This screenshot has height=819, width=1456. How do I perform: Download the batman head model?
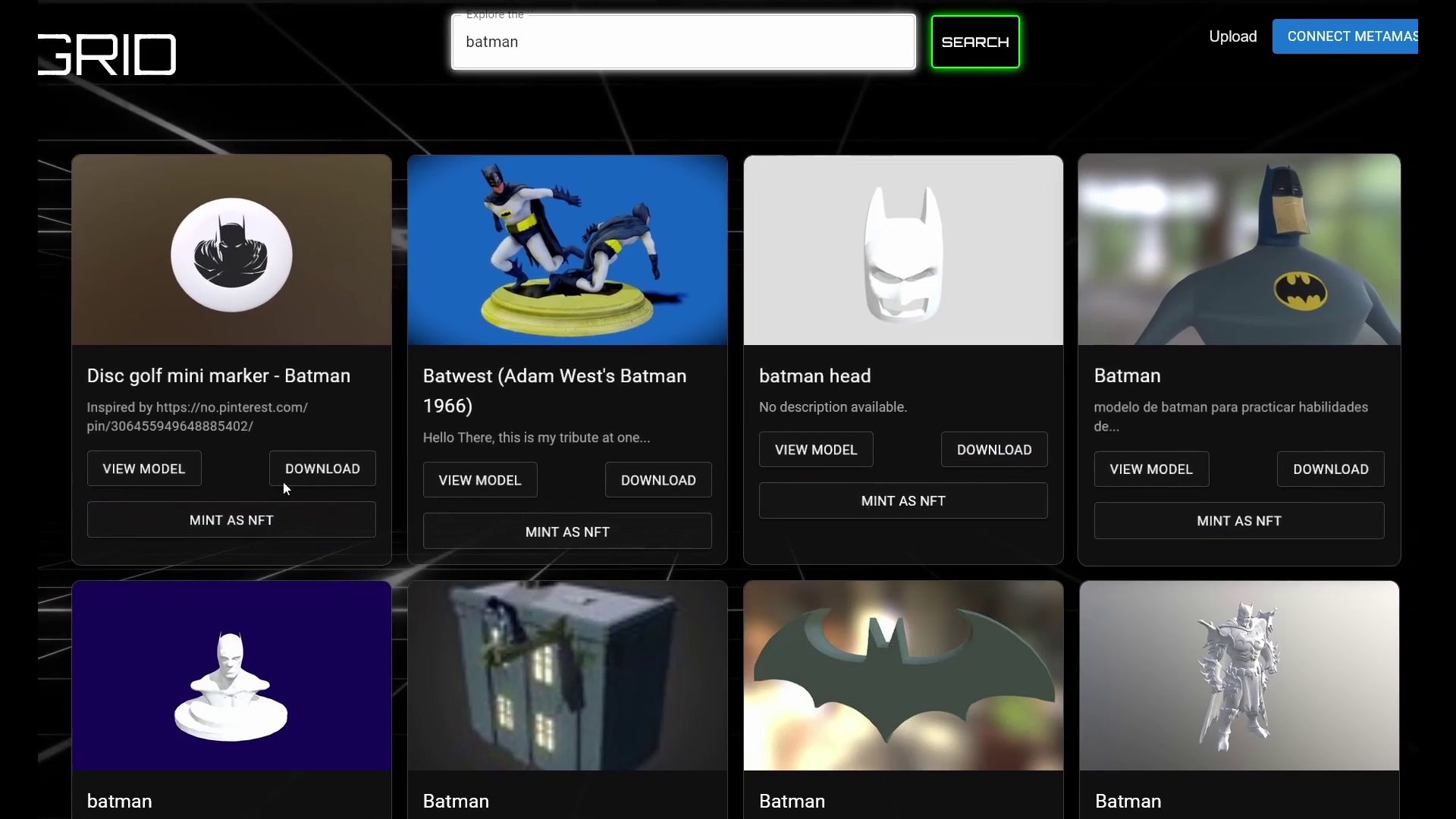994,450
